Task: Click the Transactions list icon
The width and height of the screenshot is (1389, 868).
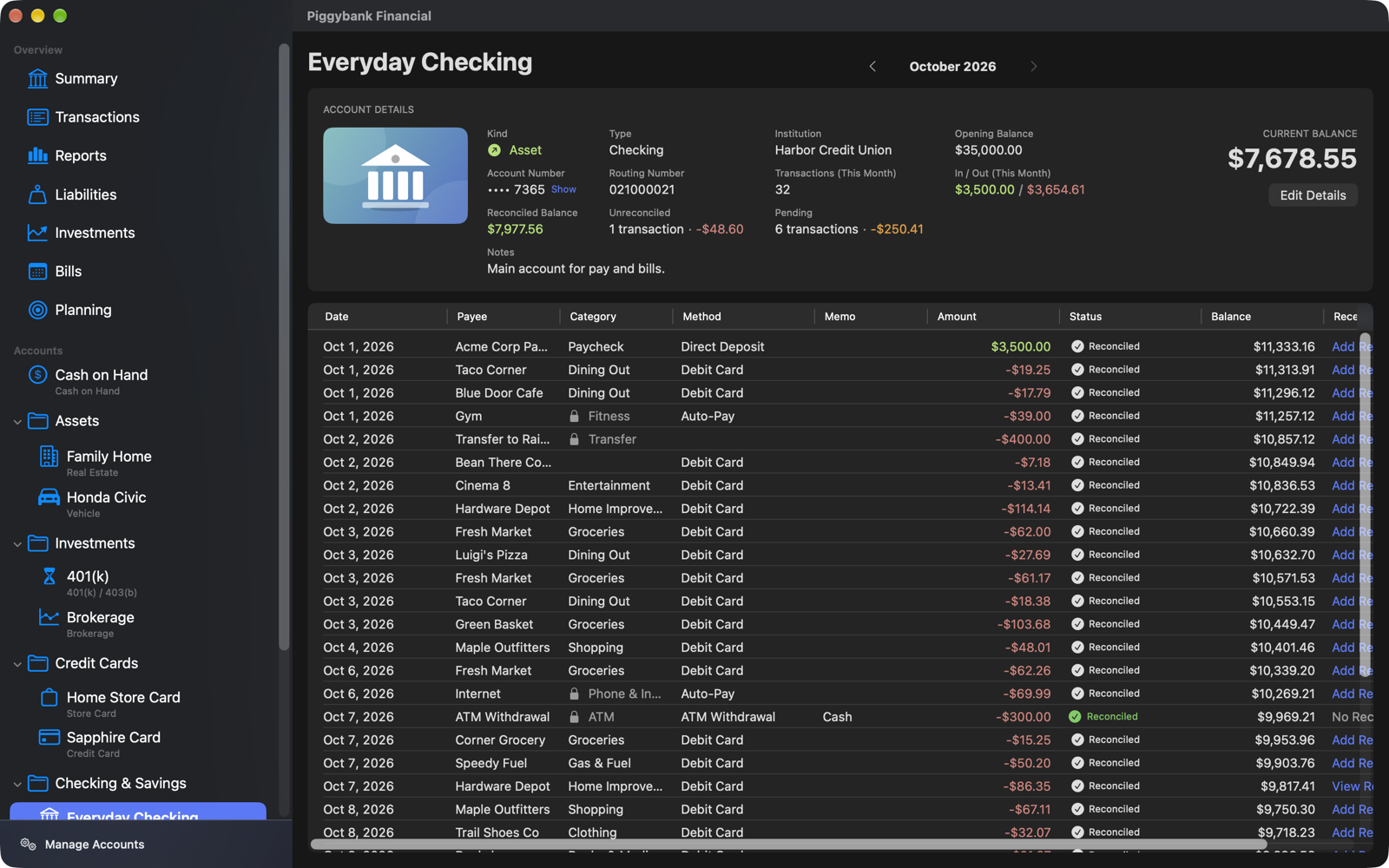Action: tap(37, 117)
